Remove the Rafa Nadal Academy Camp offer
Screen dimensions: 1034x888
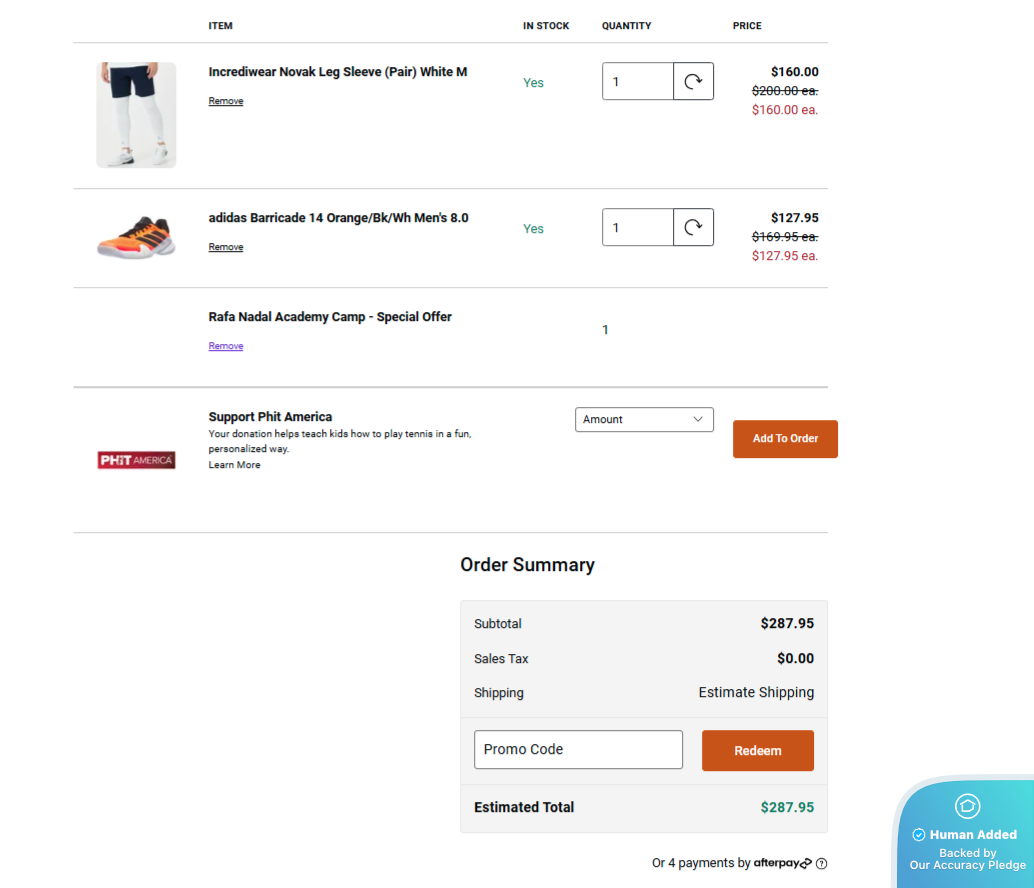click(226, 346)
